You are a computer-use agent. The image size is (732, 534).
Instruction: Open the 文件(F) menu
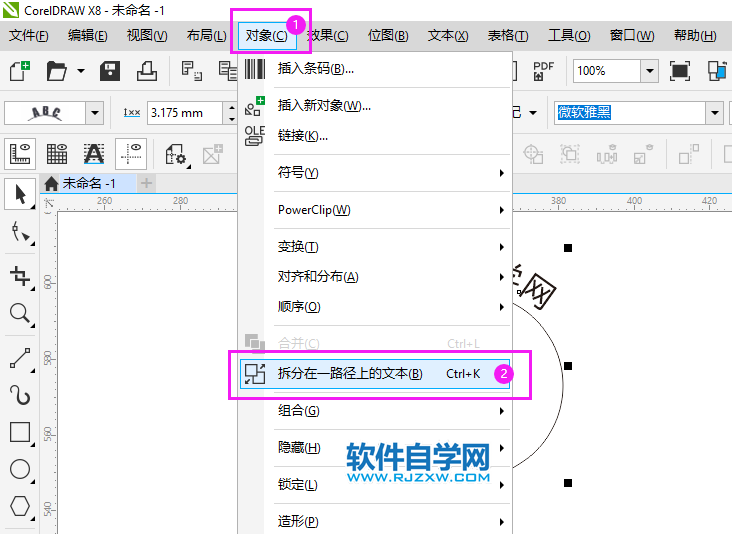pos(28,35)
